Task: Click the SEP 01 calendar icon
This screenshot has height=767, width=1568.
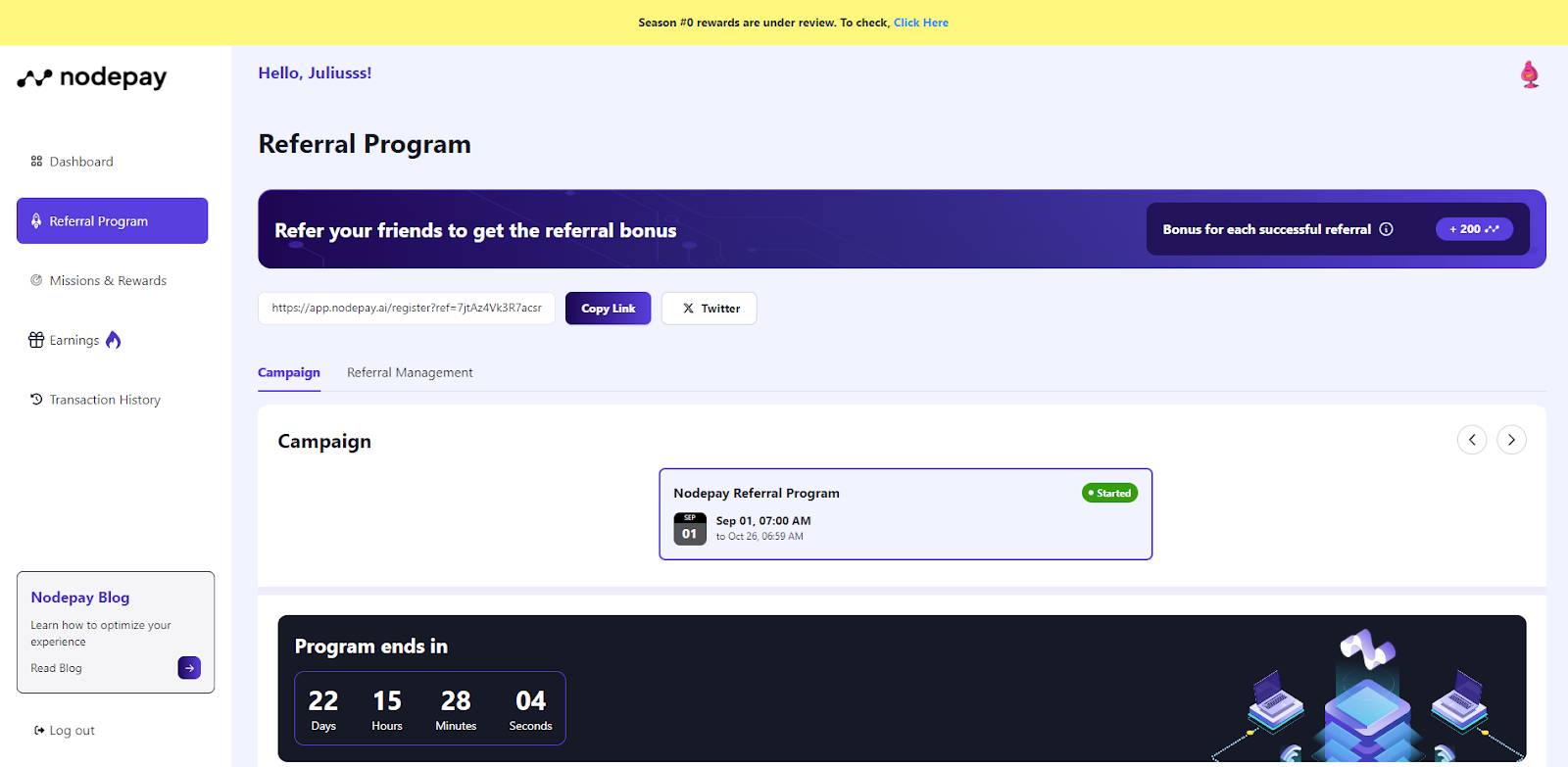Action: (690, 529)
